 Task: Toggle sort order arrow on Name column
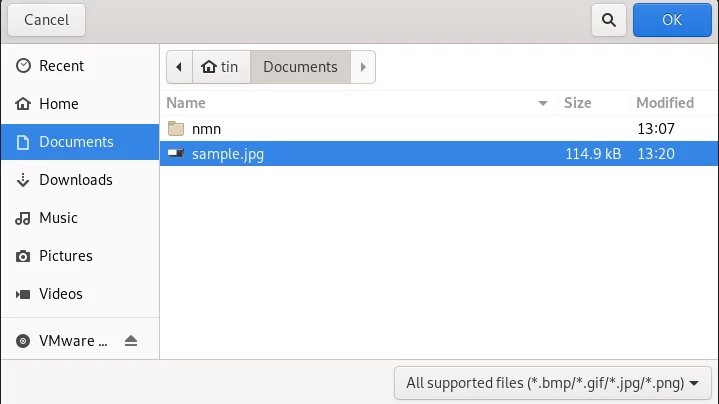click(x=542, y=103)
